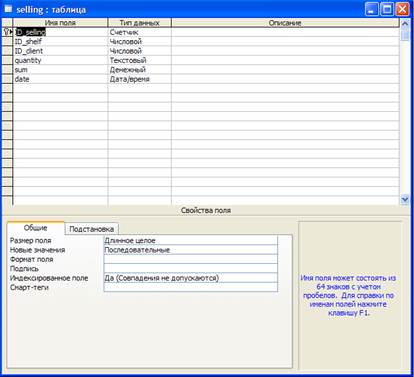Click the Описание column header

(285, 23)
